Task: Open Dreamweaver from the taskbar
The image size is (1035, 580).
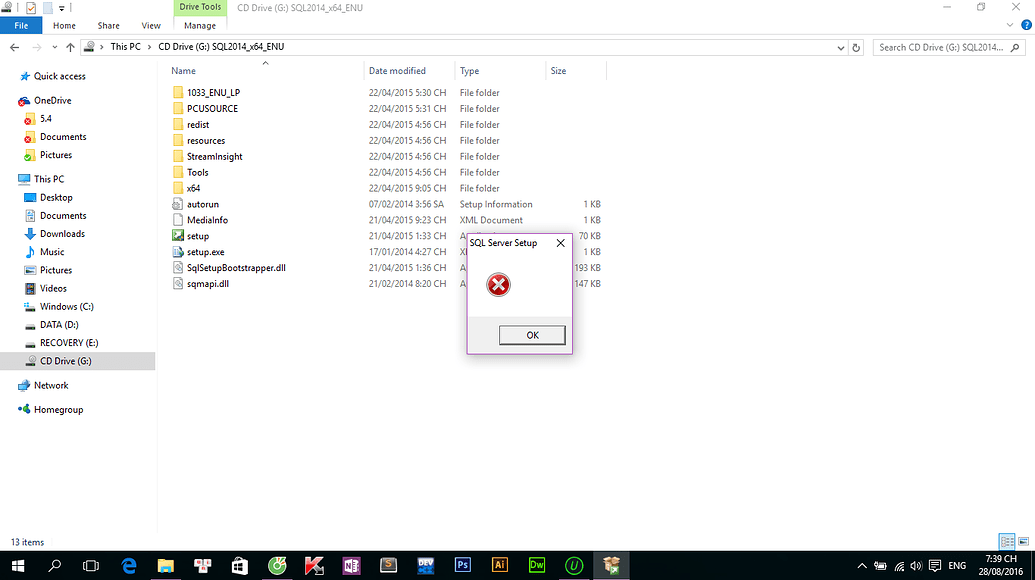Action: point(537,565)
